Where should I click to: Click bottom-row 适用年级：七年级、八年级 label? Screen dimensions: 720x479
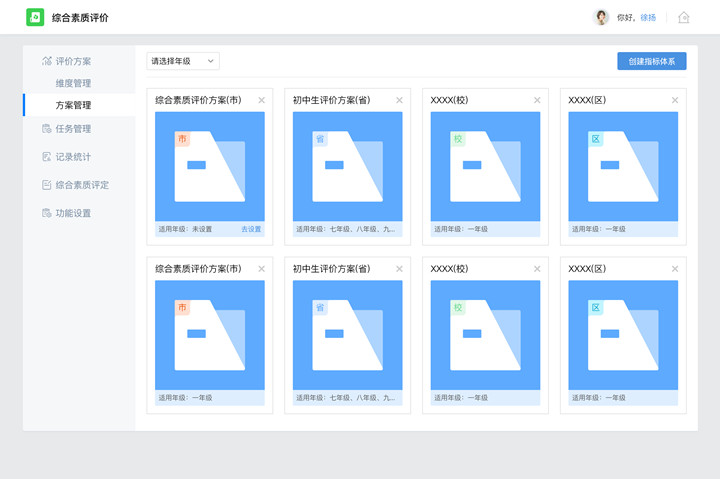pos(345,397)
